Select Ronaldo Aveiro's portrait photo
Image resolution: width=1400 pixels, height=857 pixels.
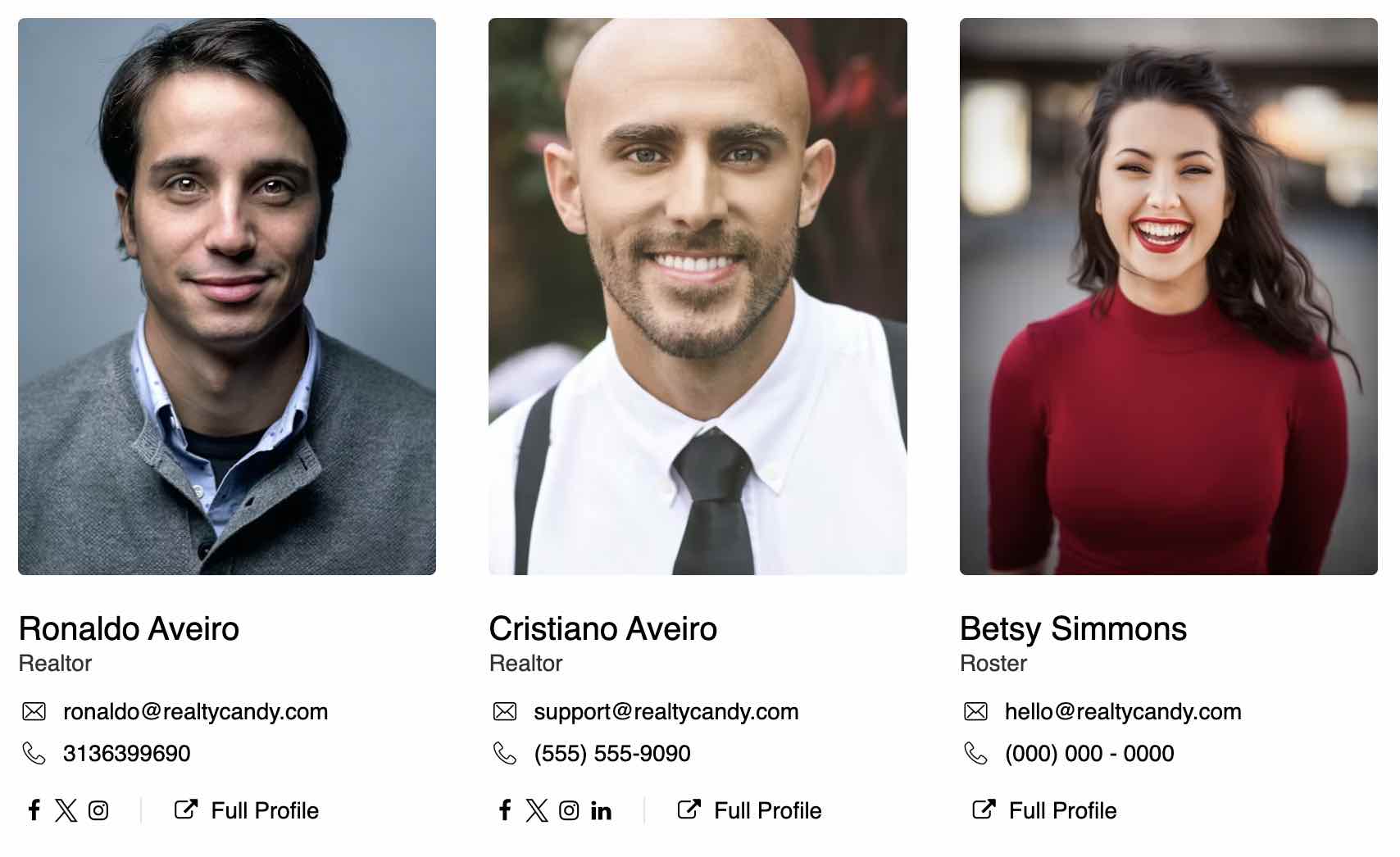[x=227, y=297]
